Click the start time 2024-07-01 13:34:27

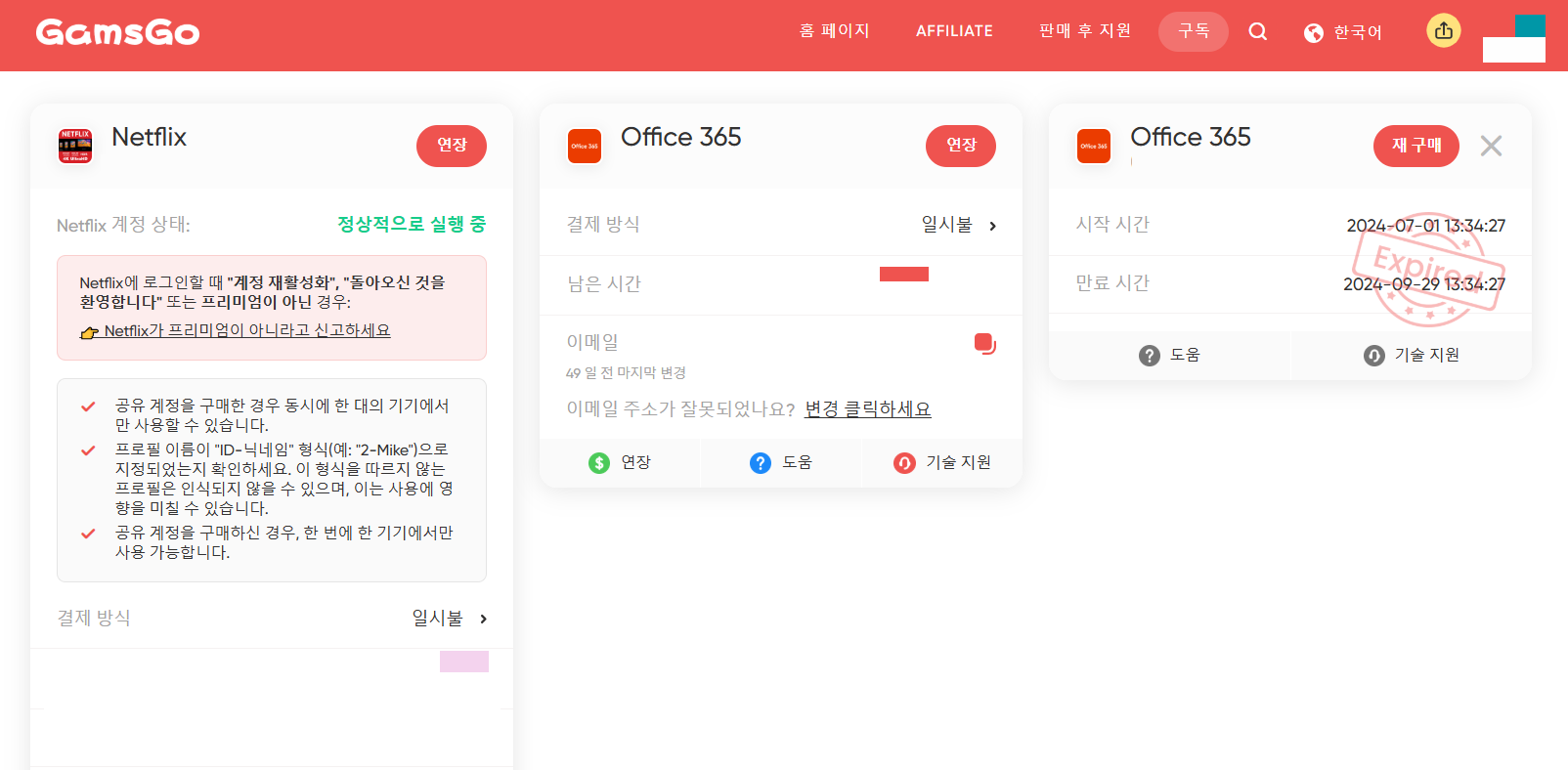click(1426, 226)
